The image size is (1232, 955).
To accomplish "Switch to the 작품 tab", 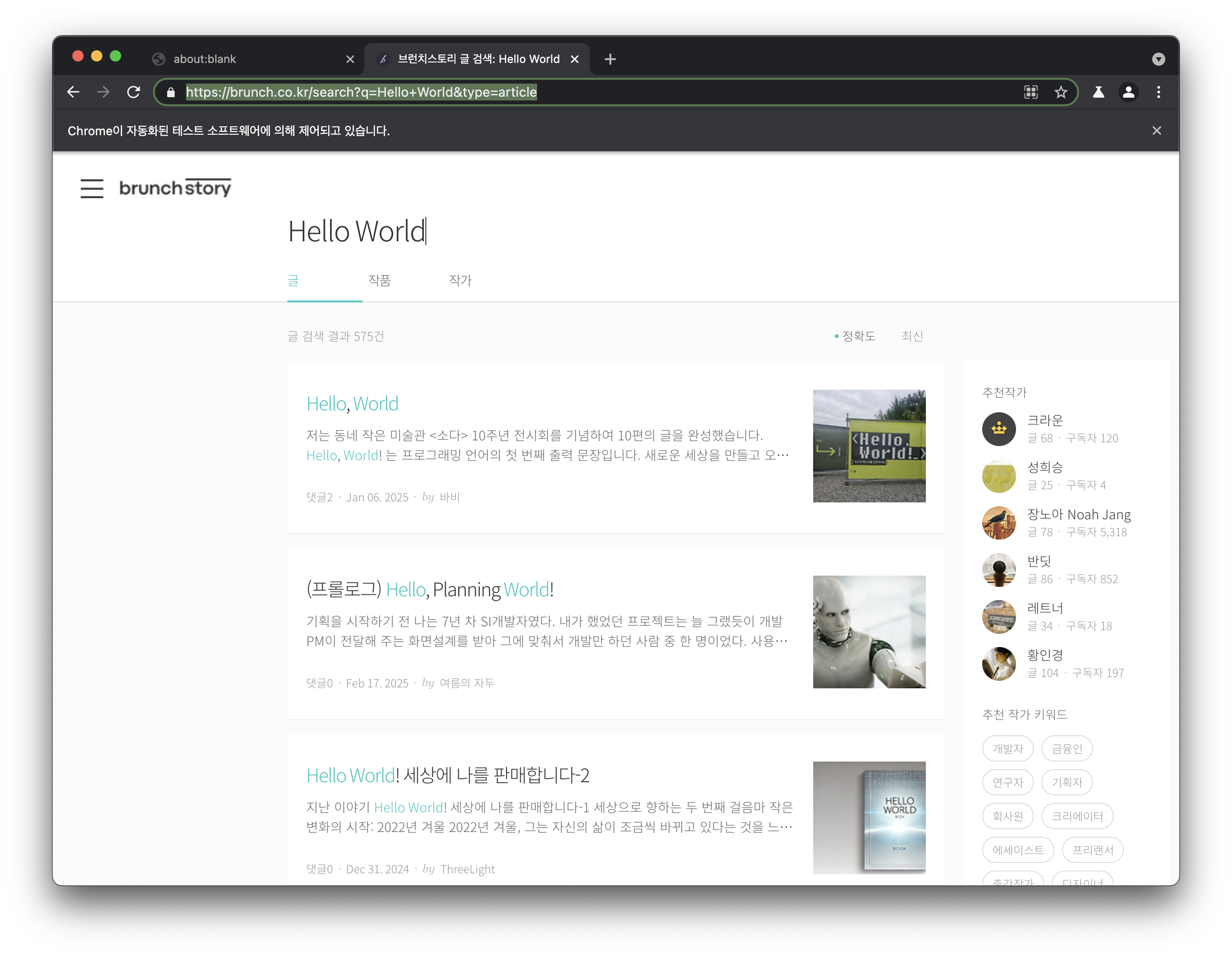I will 379,280.
